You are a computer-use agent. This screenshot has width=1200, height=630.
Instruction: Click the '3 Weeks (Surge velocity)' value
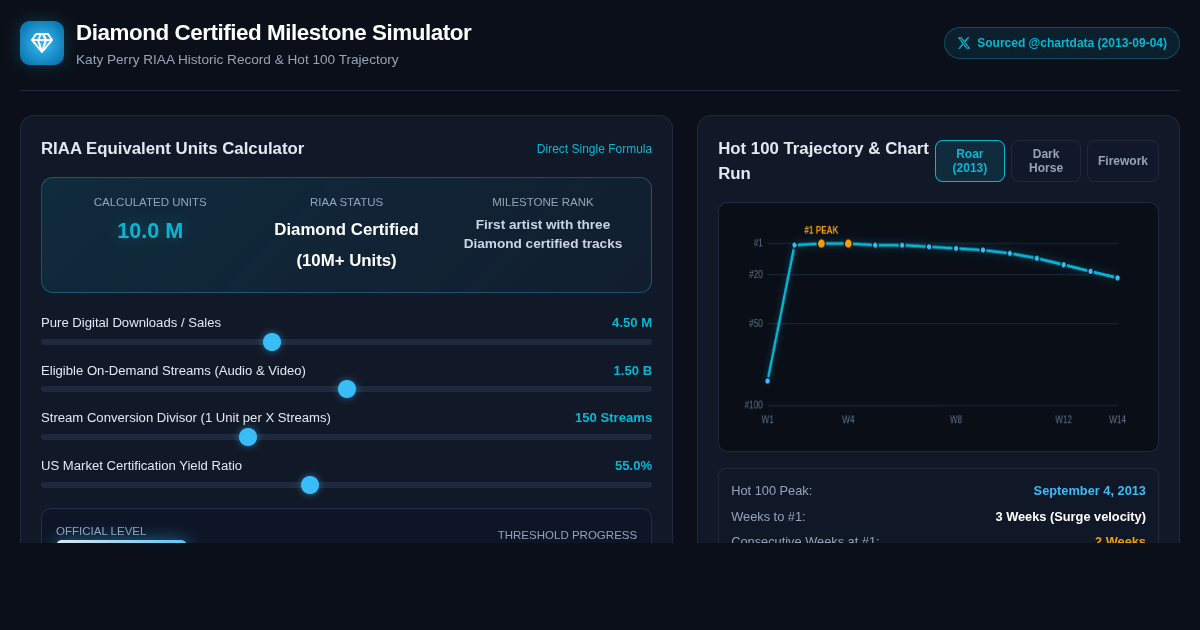1070,517
